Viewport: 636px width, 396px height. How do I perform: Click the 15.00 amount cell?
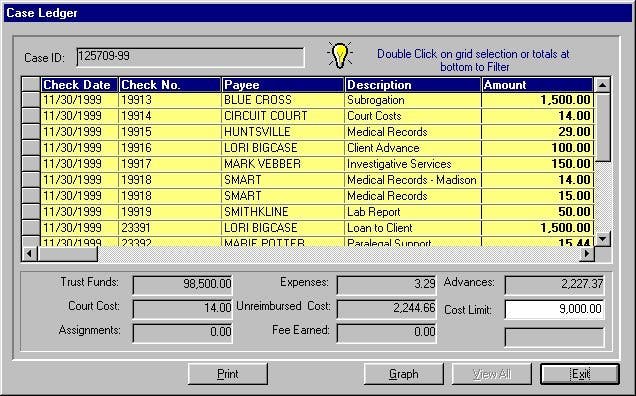[x=537, y=196]
